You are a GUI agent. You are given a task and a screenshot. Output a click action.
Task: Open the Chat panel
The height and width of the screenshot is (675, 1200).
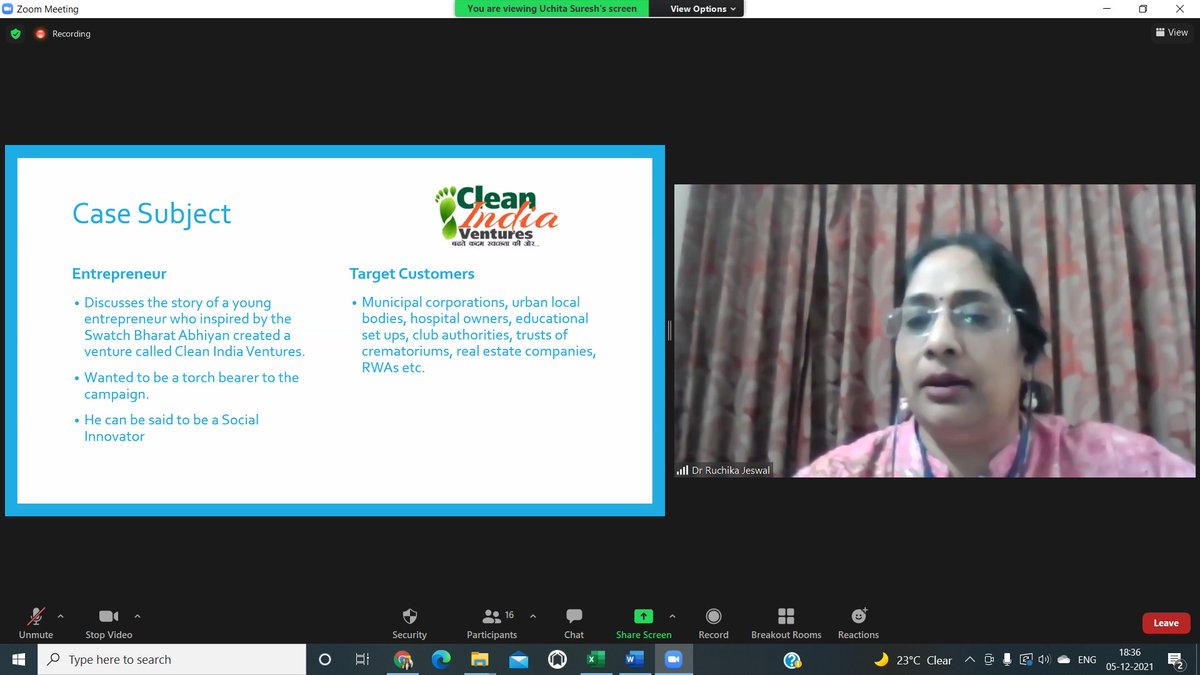pos(574,622)
